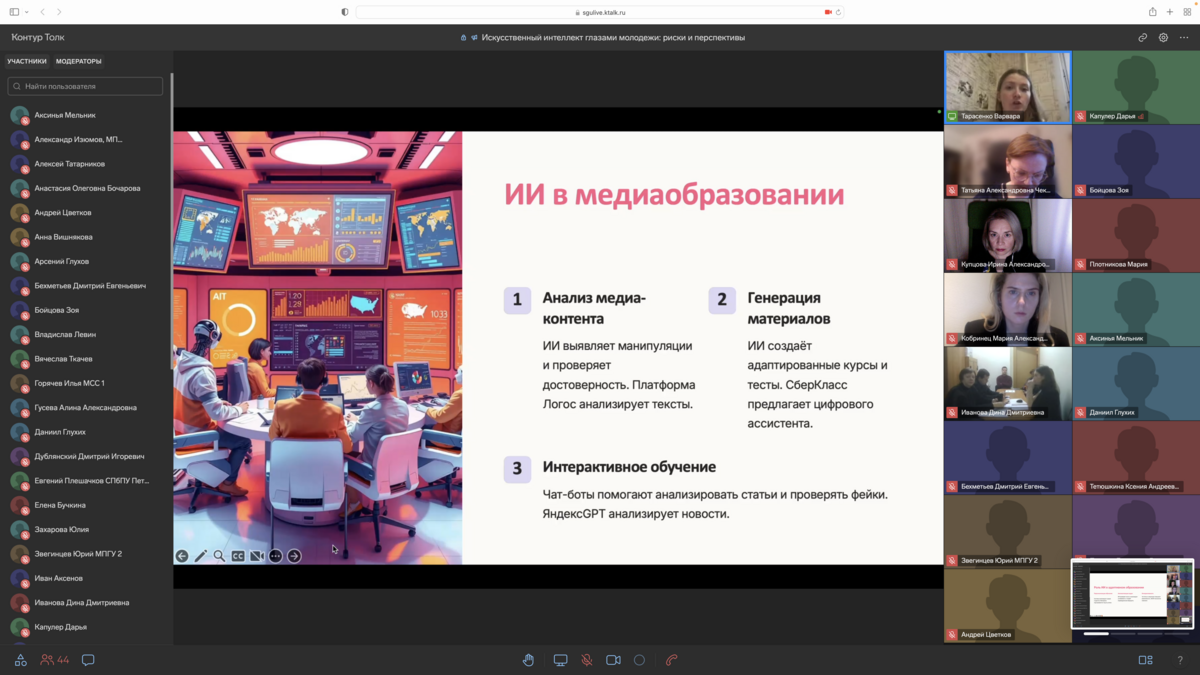Select Тарасенко Варвара video tile
This screenshot has height=675, width=1200.
1007,87
